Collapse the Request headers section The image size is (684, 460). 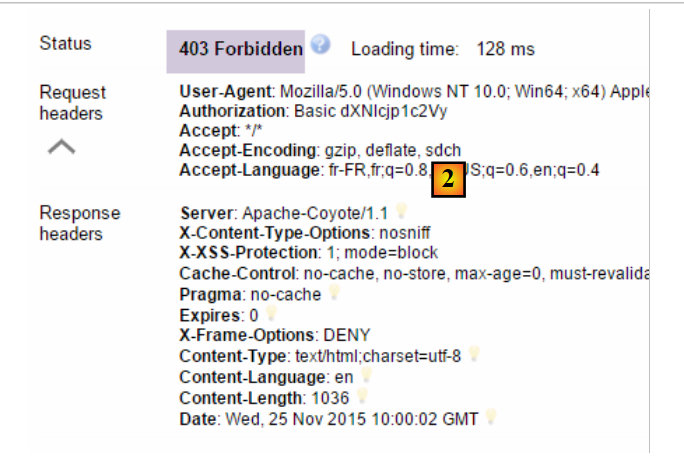[62, 147]
